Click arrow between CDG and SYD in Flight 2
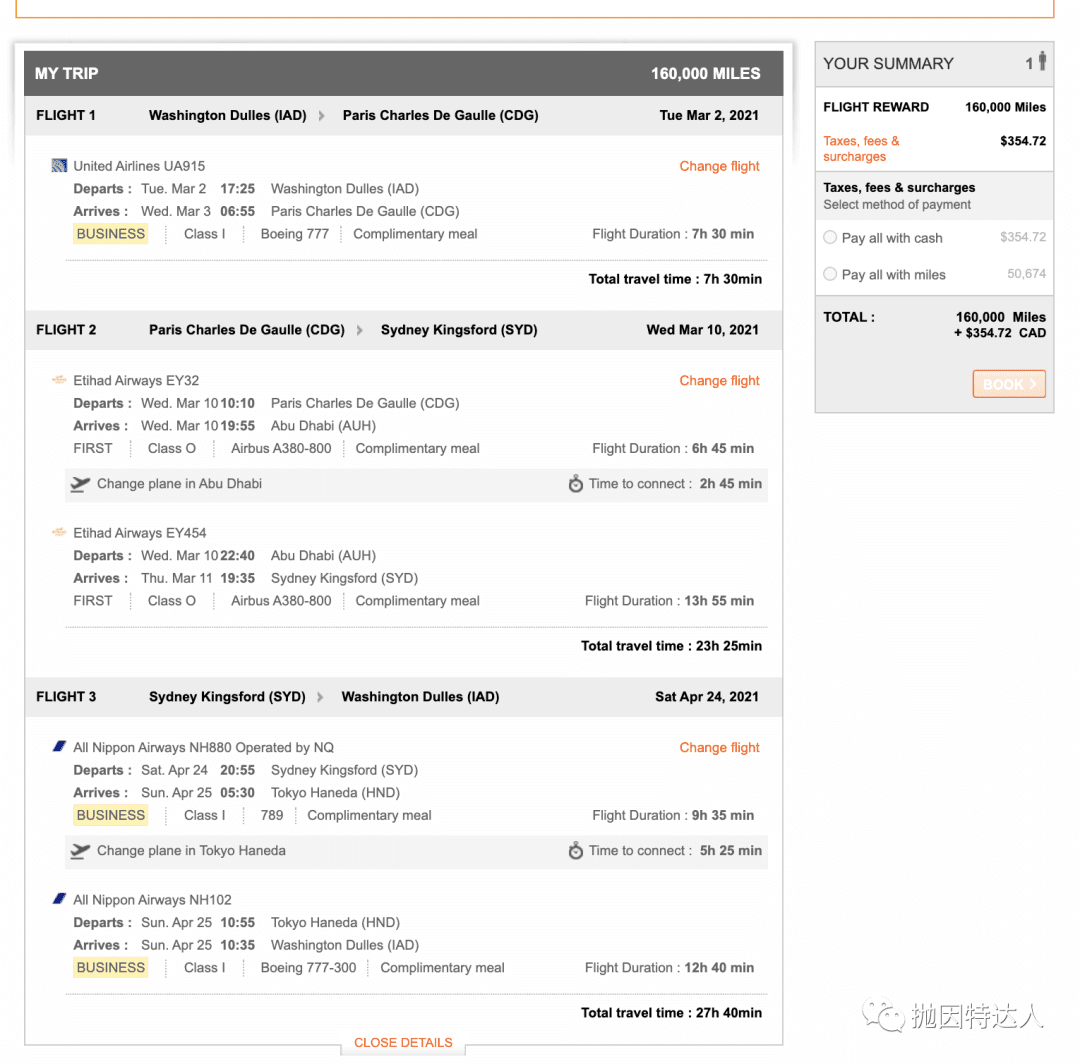1080x1064 pixels. point(360,331)
